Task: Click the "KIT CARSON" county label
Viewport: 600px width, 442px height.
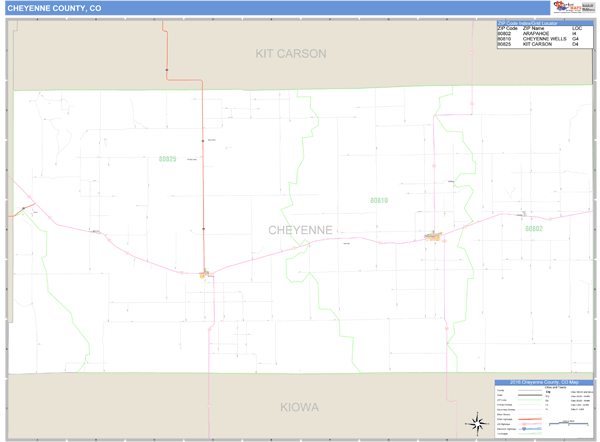Action: point(291,54)
